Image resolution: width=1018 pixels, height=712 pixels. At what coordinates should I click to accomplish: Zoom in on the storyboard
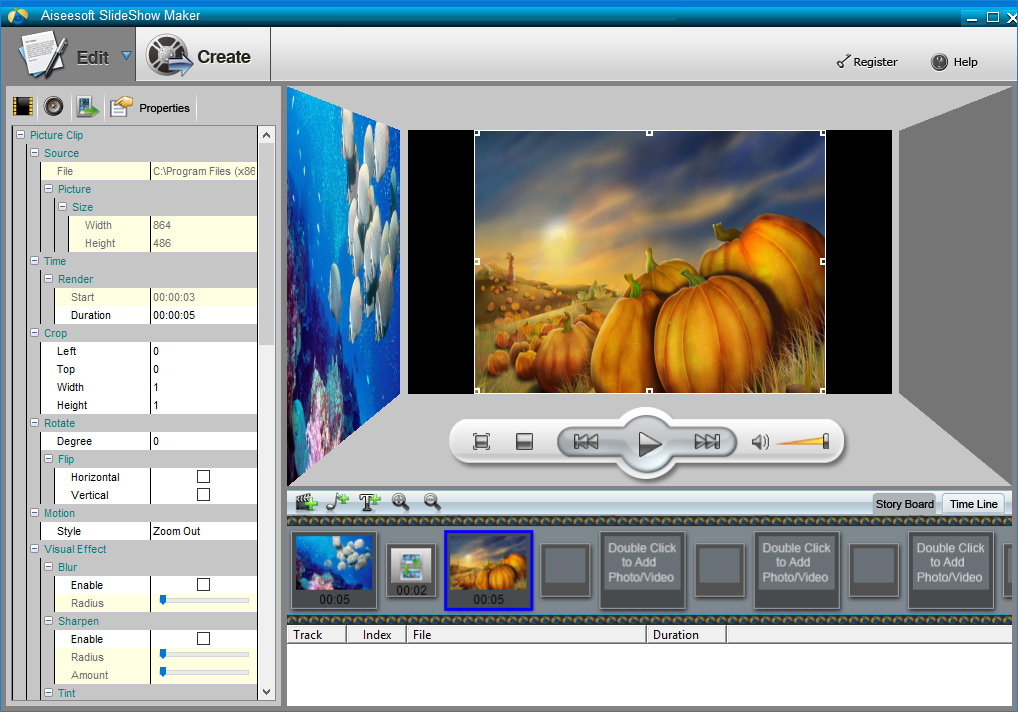click(401, 503)
